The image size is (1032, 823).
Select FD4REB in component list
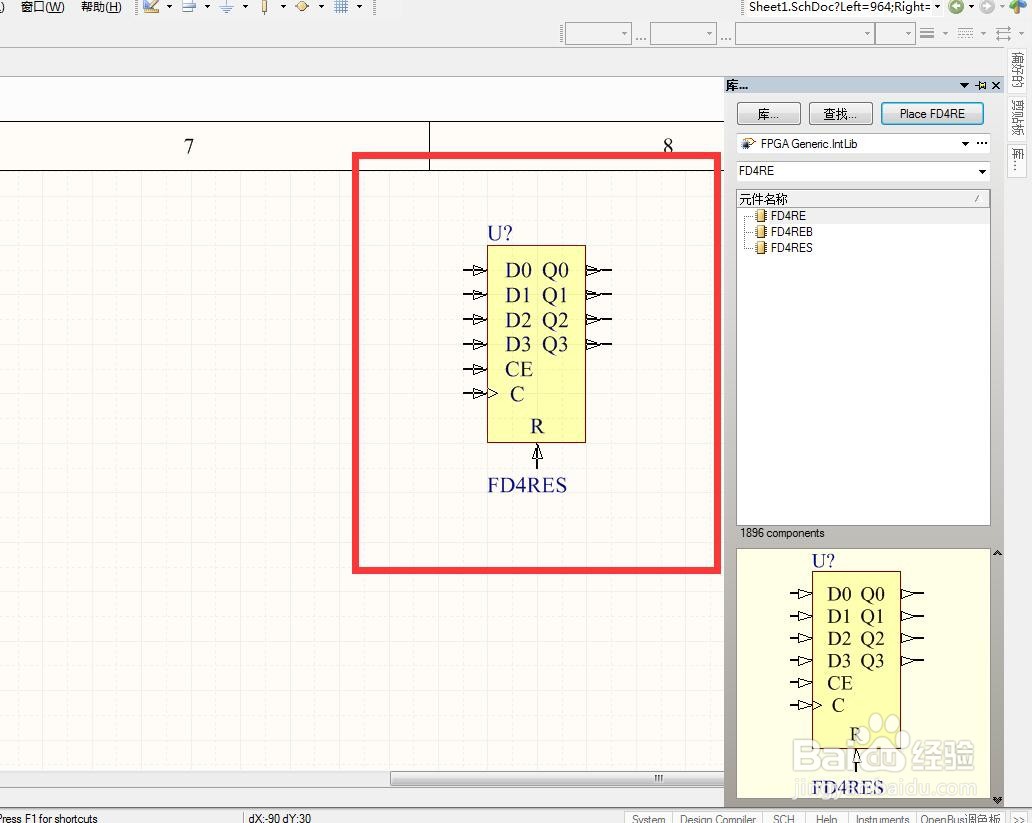coord(792,232)
